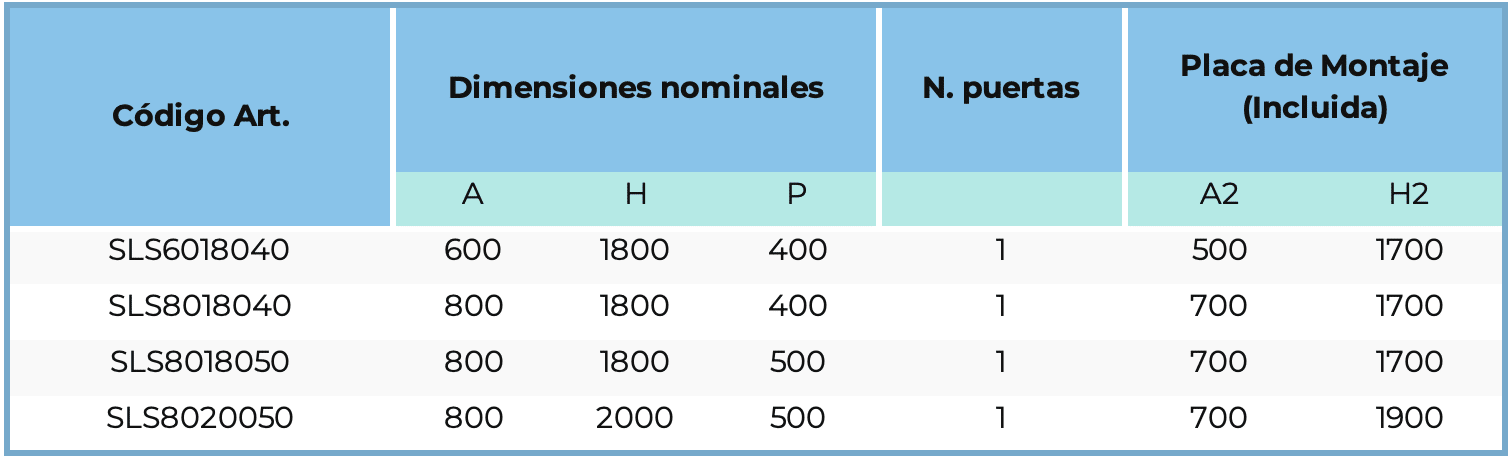Select the 'N. puertas' column header
Viewport: 1510px width, 458px height.
[1001, 88]
